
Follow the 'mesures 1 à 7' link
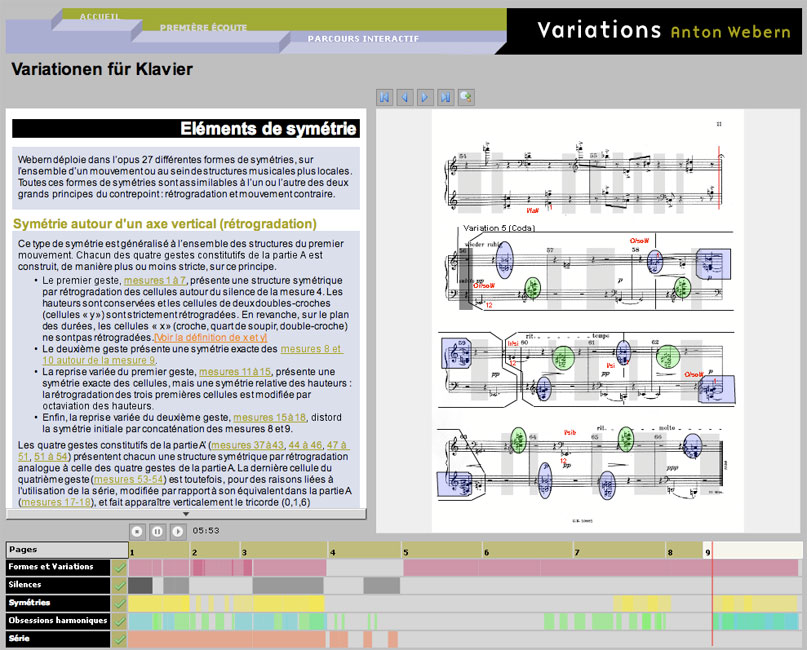[155, 280]
